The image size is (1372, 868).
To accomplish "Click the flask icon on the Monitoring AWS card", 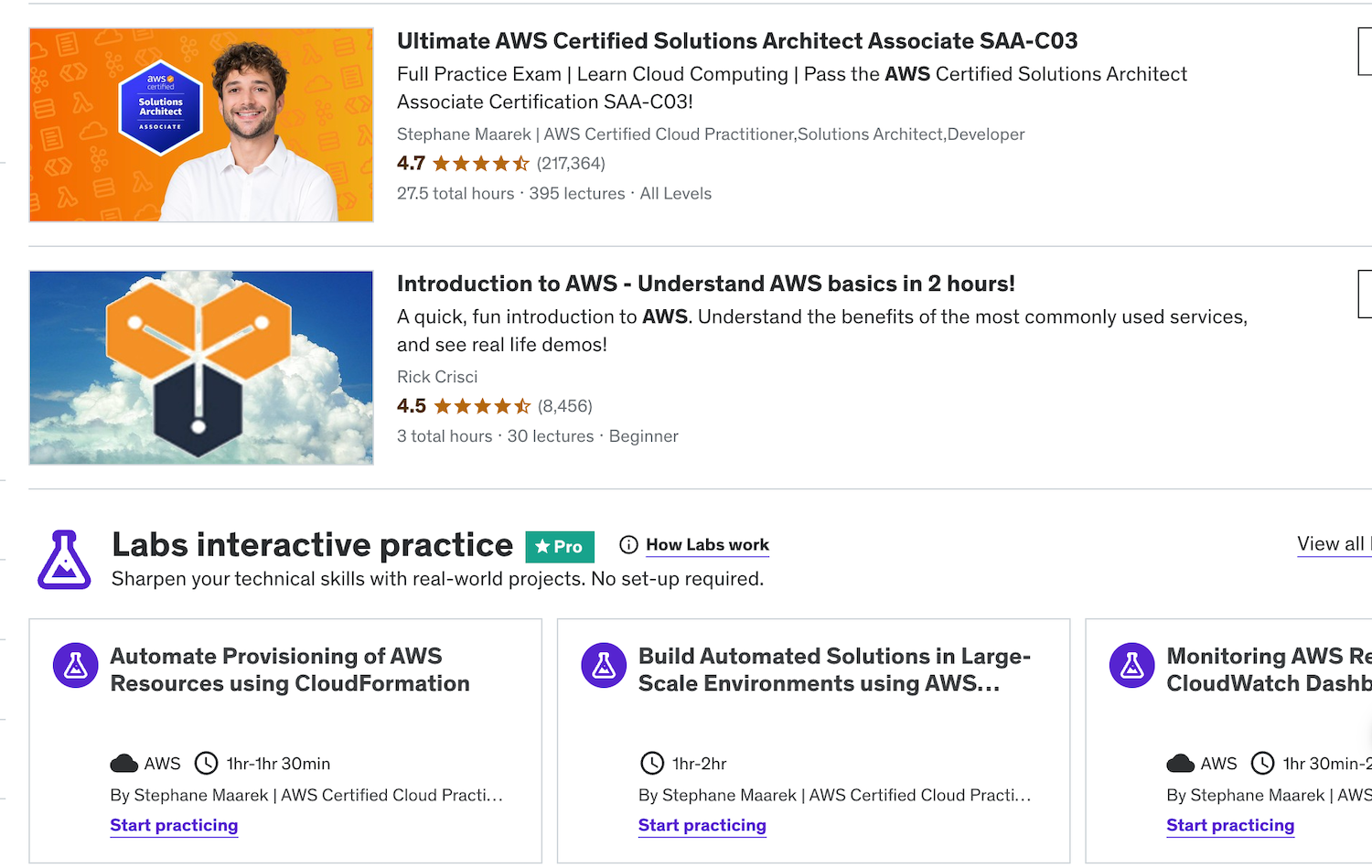I will (1131, 665).
